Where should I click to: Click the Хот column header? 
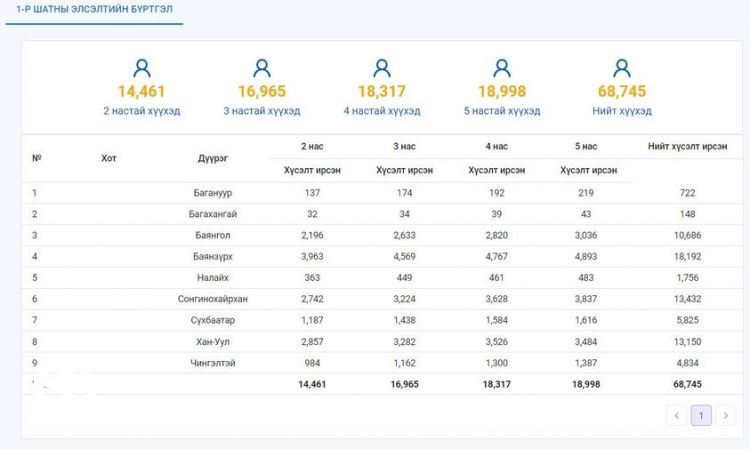108,158
